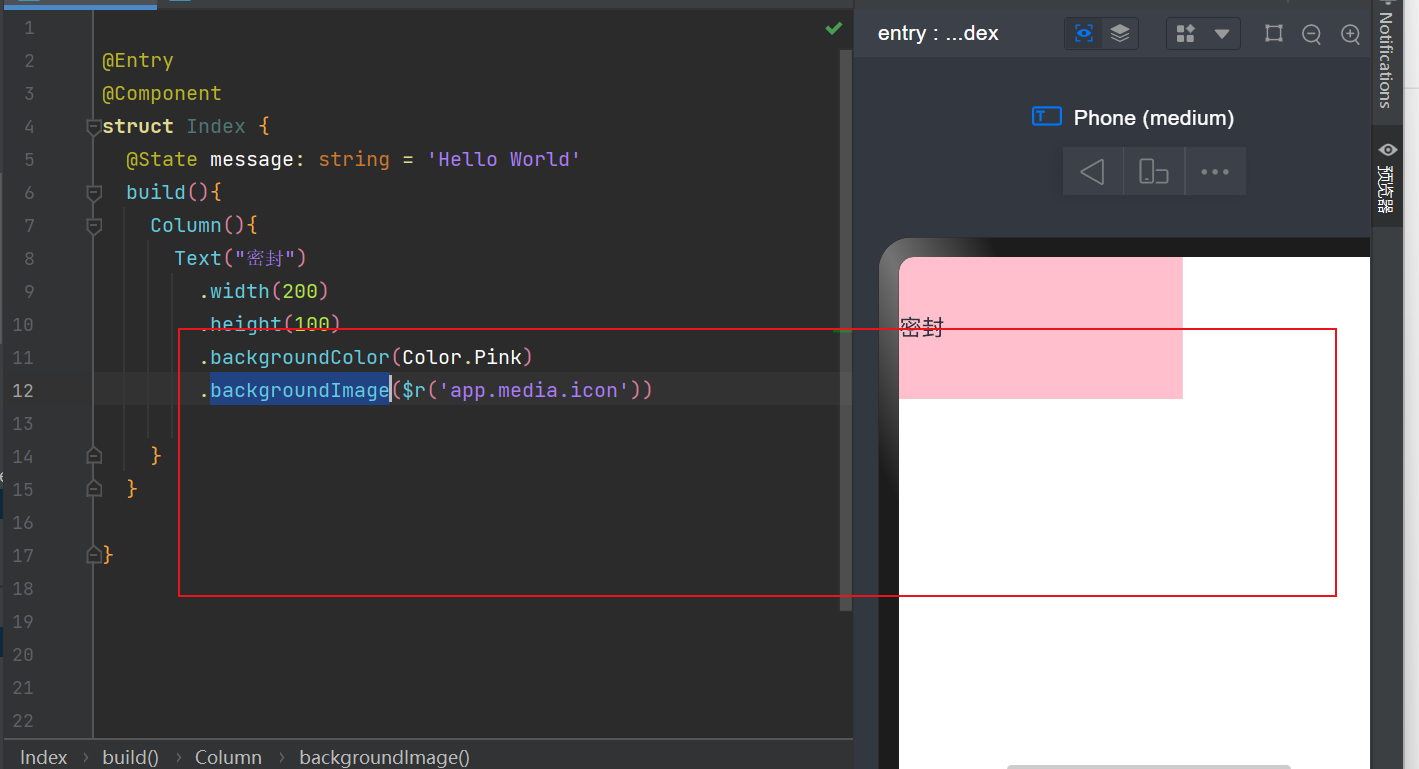Click Color.Pink in the code
The image size is (1419, 769).
[462, 358]
